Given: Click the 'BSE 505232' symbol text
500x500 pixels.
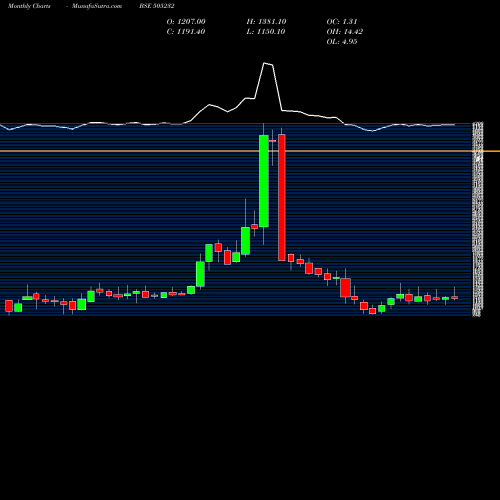Looking at the screenshot, I should (x=157, y=6).
